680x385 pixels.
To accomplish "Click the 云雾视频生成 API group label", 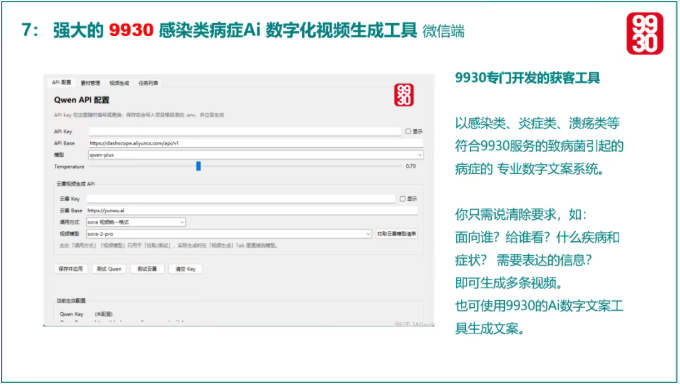I will click(75, 184).
